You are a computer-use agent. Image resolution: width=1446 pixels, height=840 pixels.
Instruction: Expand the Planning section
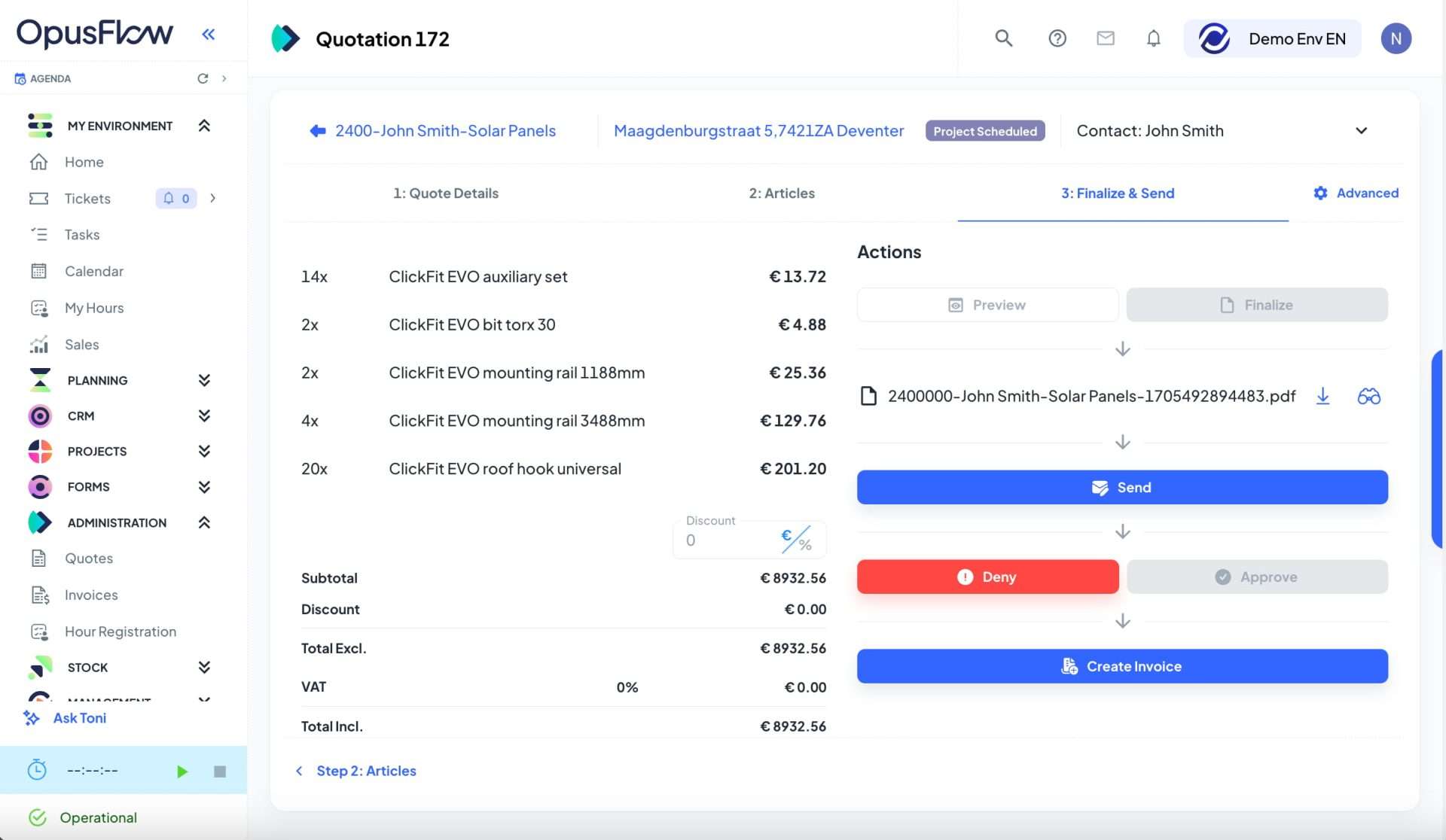(x=203, y=380)
